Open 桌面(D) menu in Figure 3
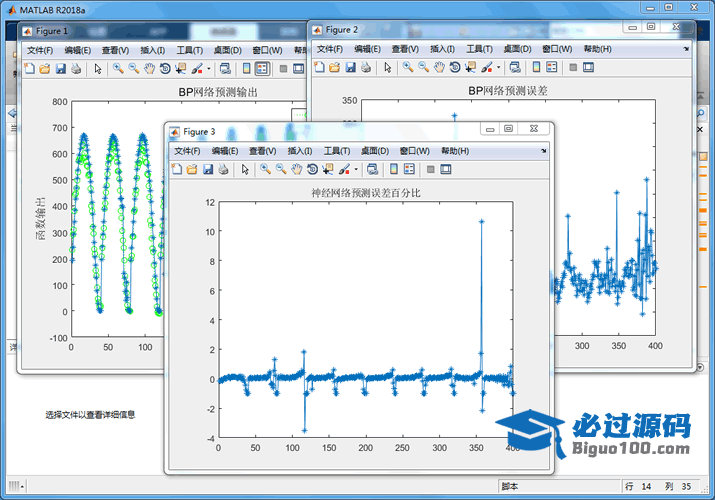Image resolution: width=715 pixels, height=500 pixels. click(375, 151)
